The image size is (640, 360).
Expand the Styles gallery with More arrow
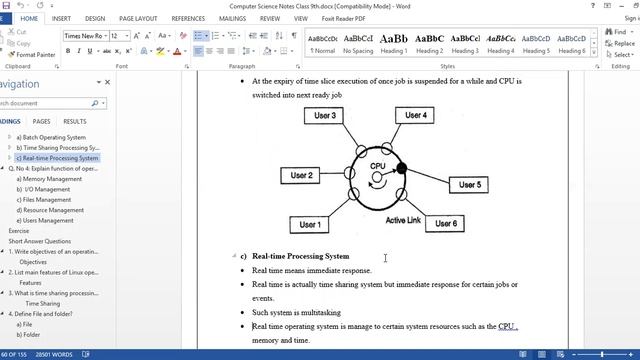pos(594,53)
